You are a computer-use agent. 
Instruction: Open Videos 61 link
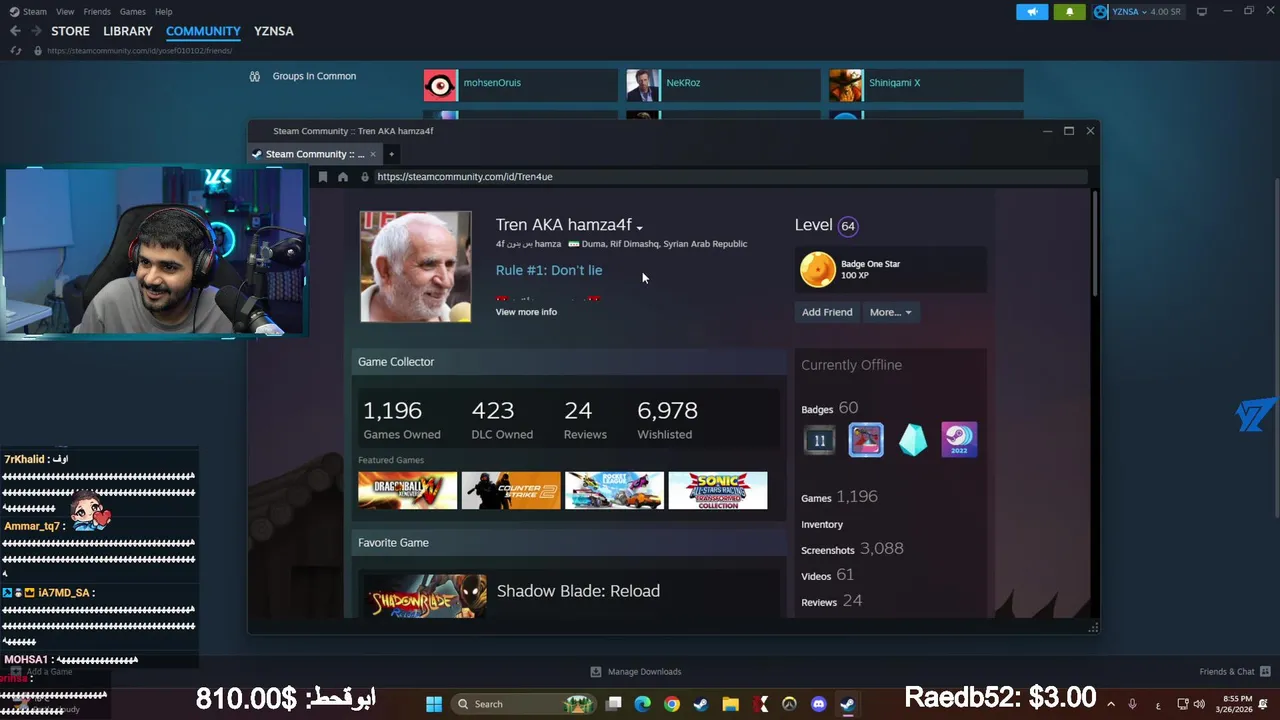point(827,575)
